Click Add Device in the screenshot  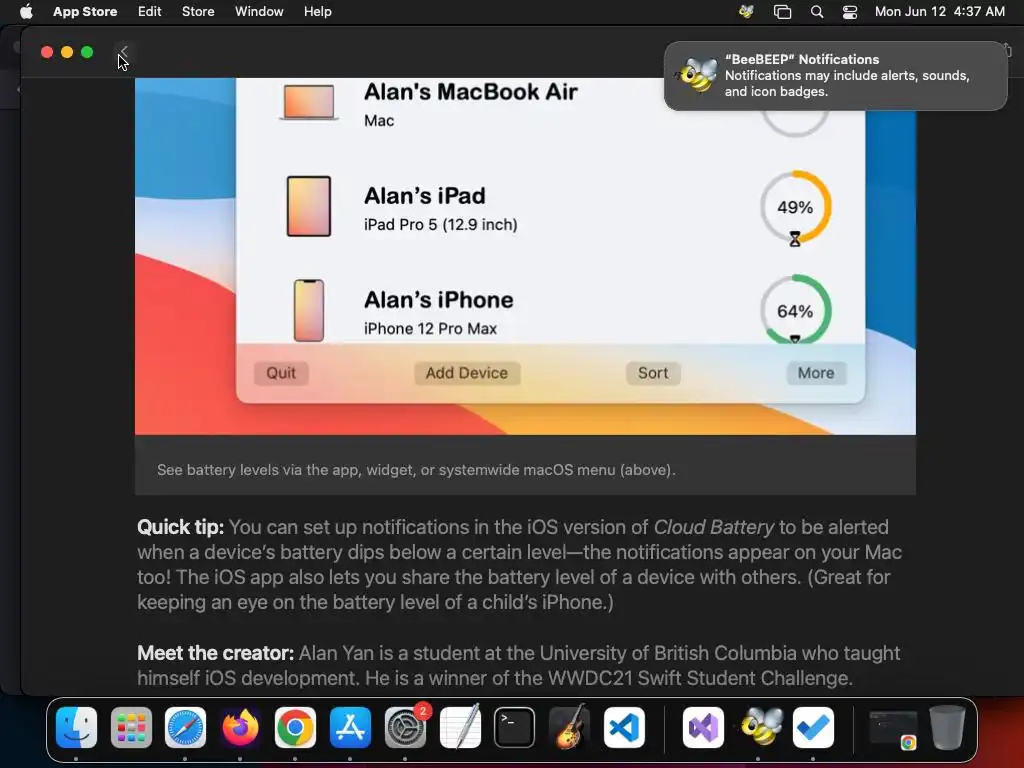pyautogui.click(x=467, y=373)
